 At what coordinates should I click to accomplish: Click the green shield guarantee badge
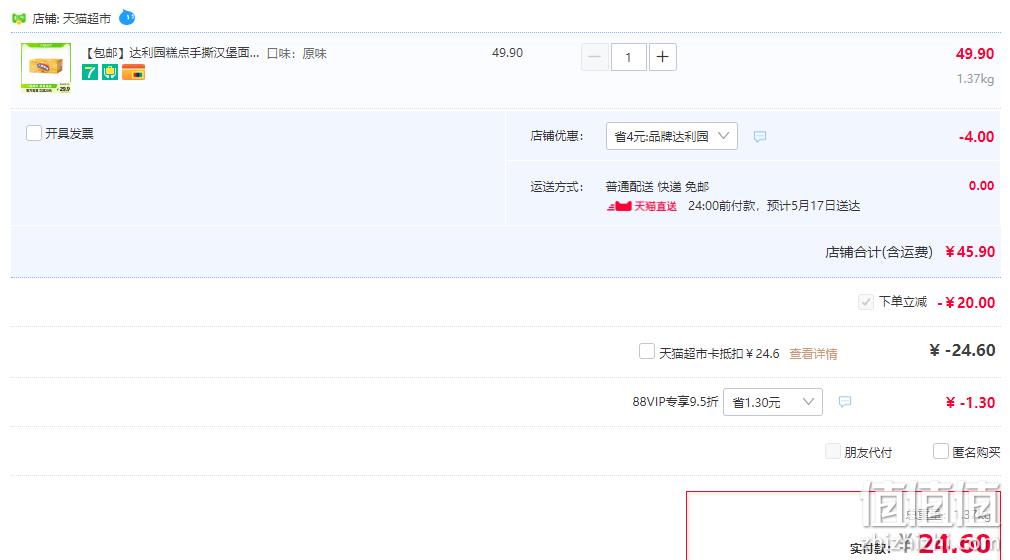point(110,72)
